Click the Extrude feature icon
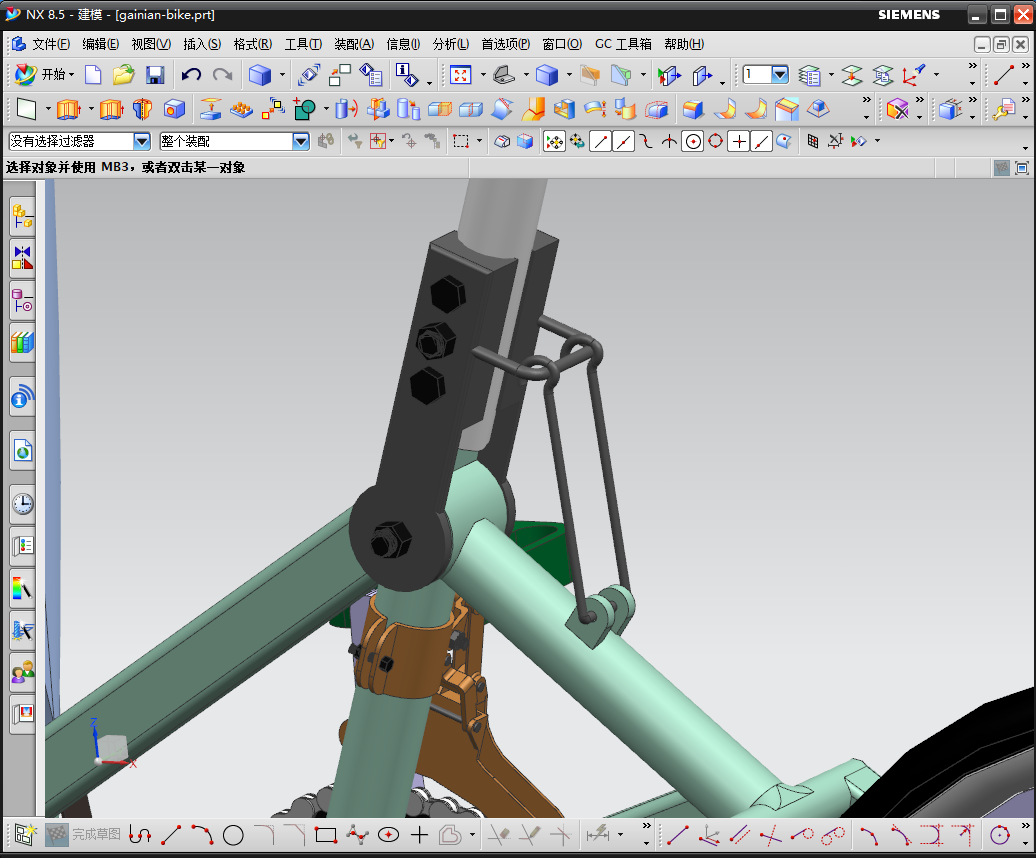Viewport: 1036px width, 858px height. coord(69,109)
